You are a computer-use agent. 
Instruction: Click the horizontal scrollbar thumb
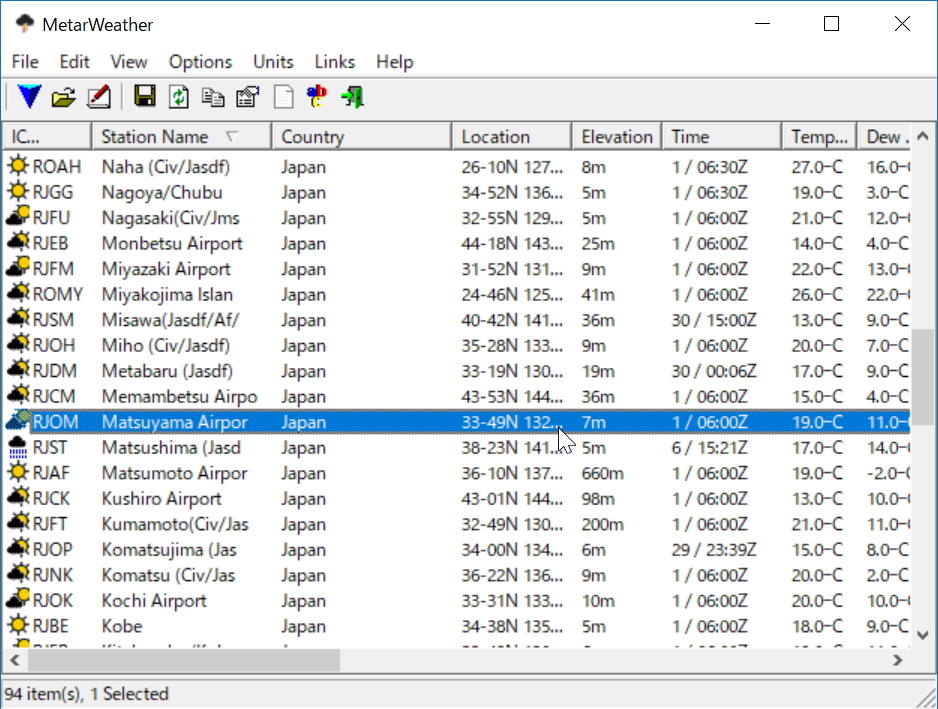tap(184, 660)
